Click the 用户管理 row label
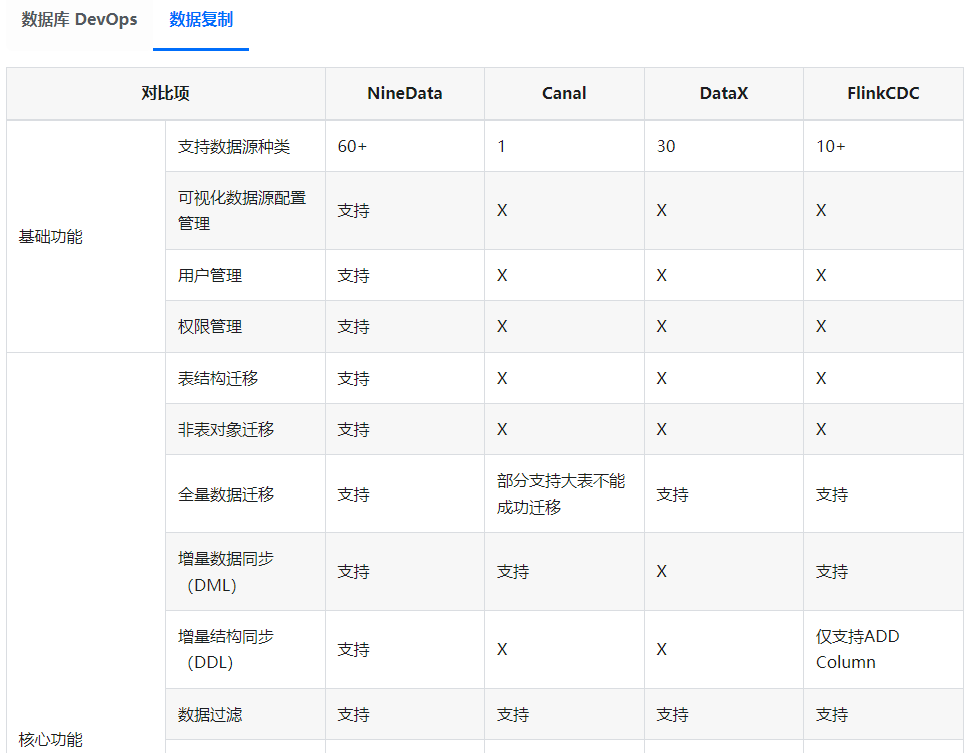 pyautogui.click(x=210, y=276)
